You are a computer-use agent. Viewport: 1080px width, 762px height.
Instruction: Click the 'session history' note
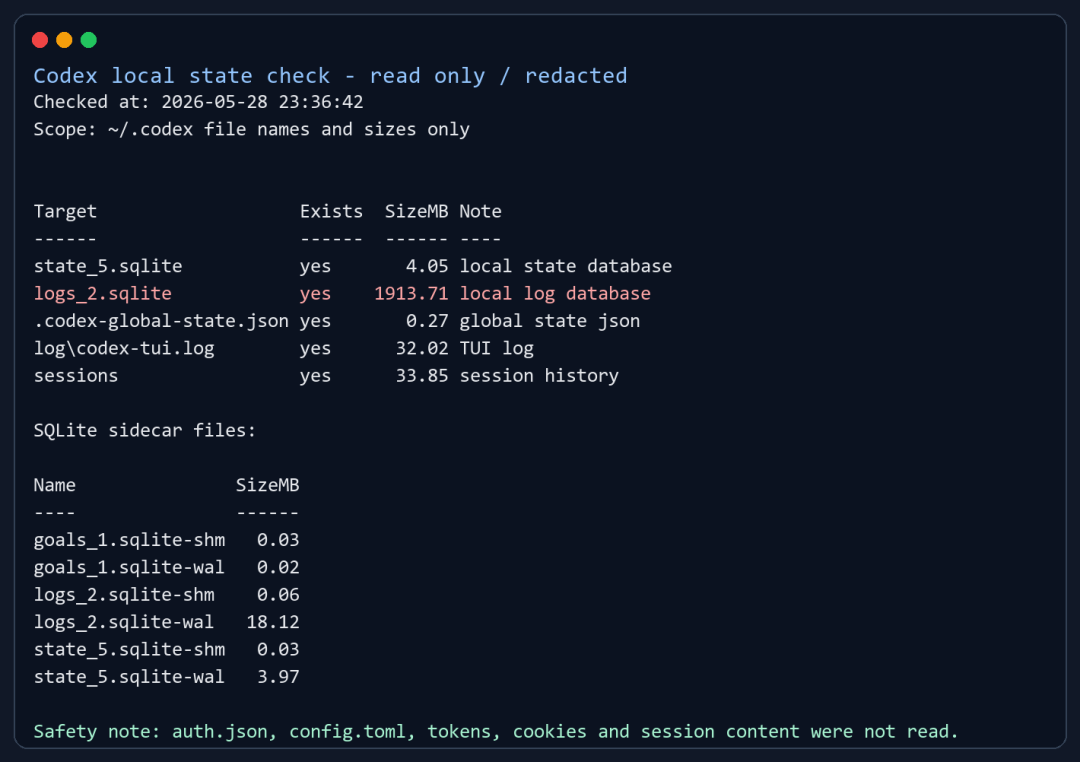point(539,376)
